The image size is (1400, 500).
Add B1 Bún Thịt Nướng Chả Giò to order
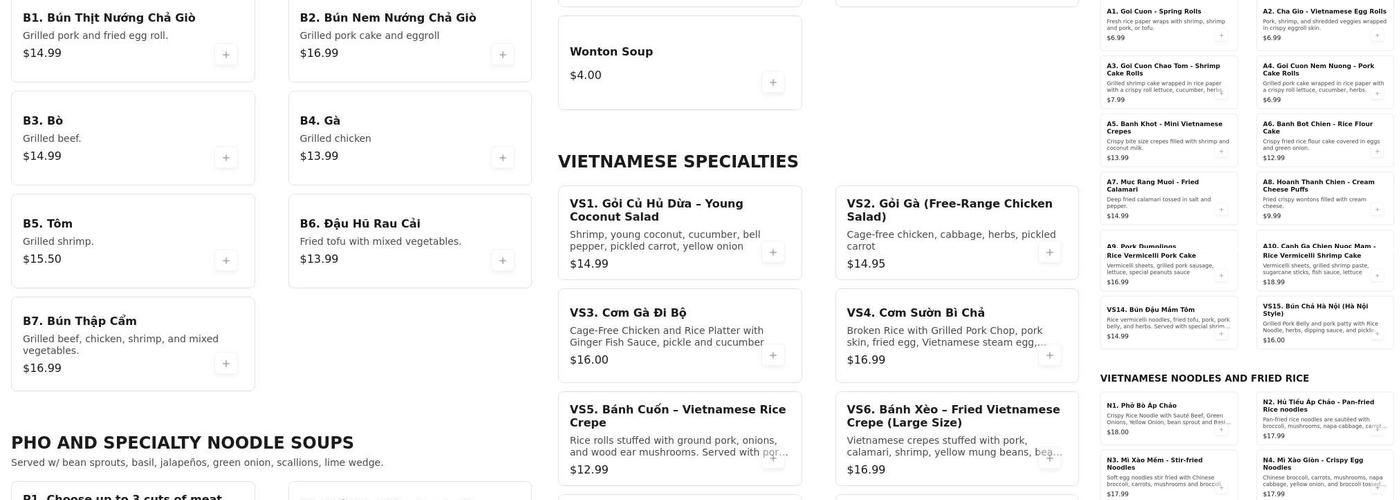click(x=226, y=55)
